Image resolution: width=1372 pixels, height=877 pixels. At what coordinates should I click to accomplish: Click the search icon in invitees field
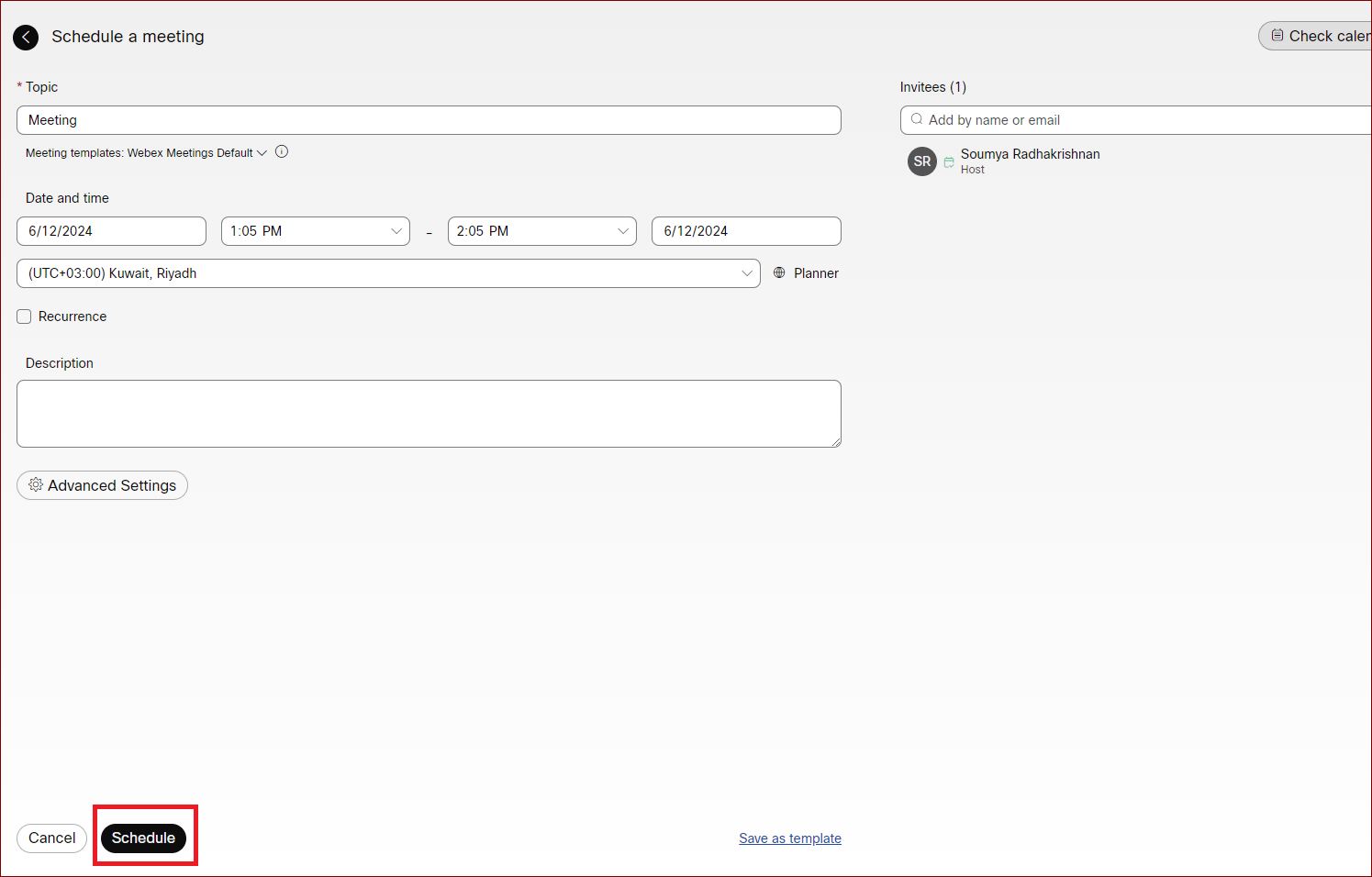pyautogui.click(x=916, y=119)
